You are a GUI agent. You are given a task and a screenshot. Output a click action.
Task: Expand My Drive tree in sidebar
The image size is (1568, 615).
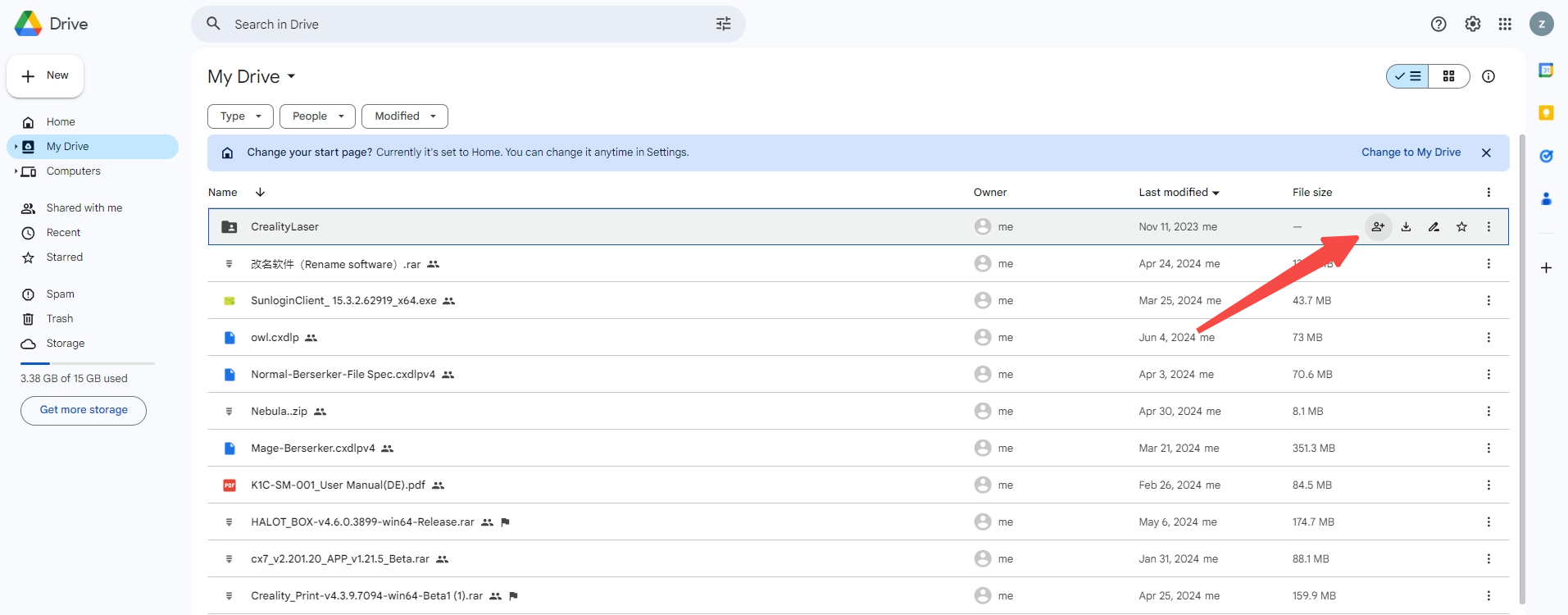coord(16,147)
